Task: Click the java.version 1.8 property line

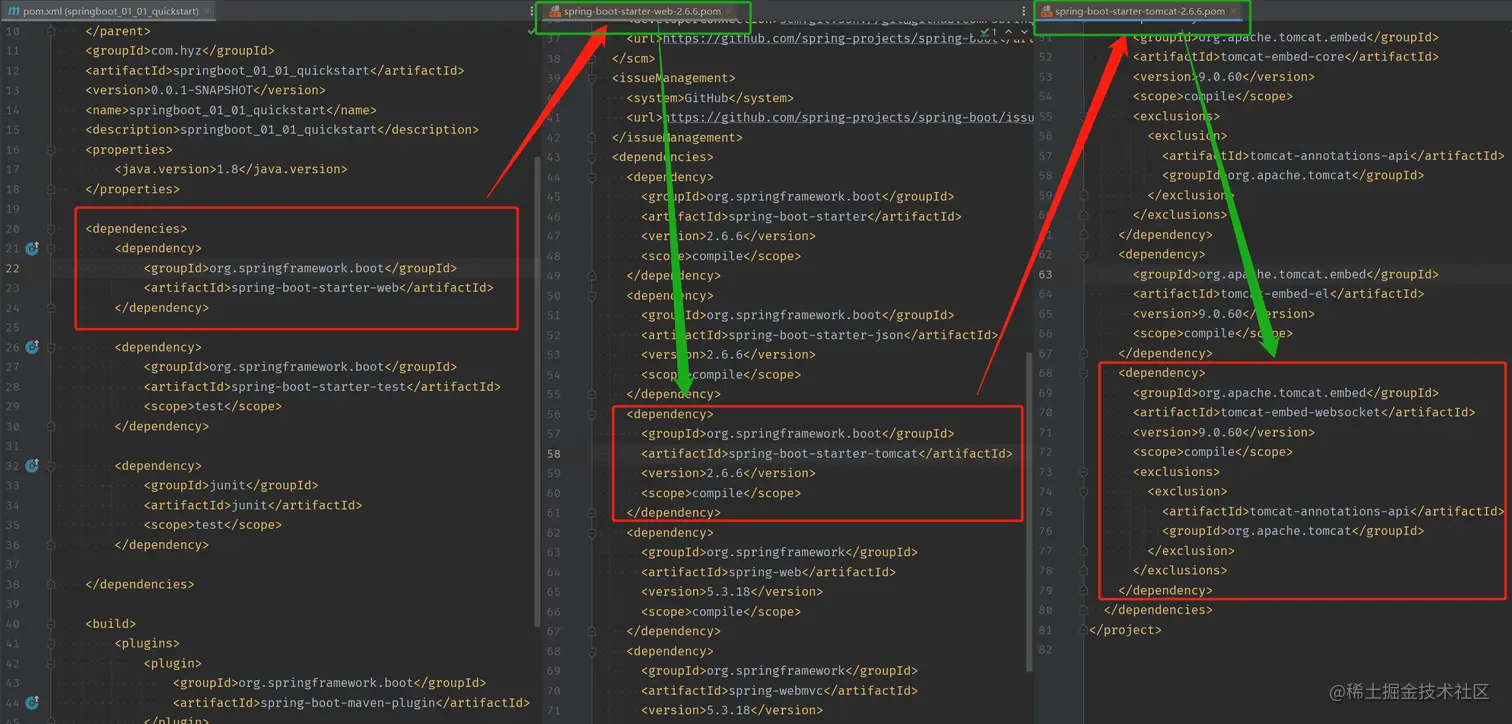Action: 231,169
